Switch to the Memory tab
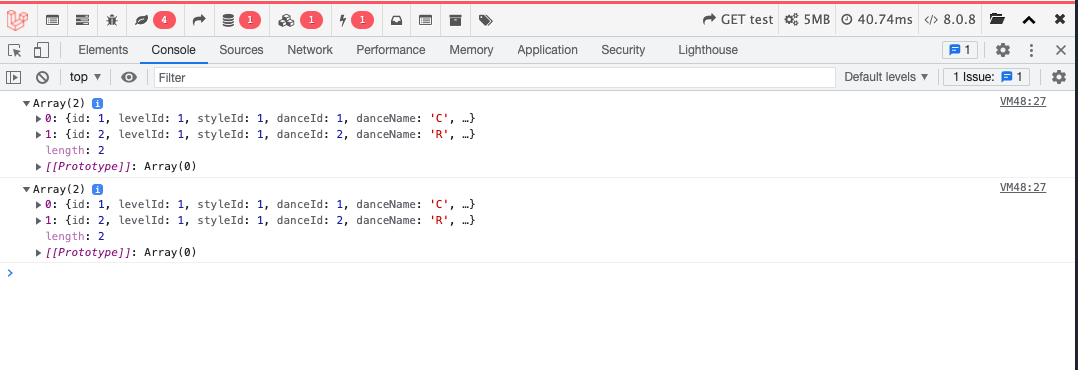Viewport: 1078px width, 370px height. (471, 50)
